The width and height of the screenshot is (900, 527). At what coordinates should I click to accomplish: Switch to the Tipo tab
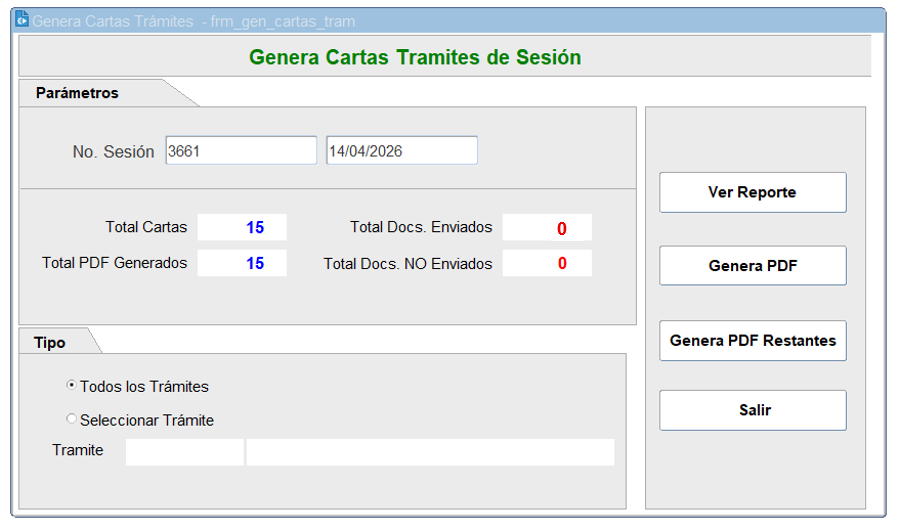click(x=50, y=342)
